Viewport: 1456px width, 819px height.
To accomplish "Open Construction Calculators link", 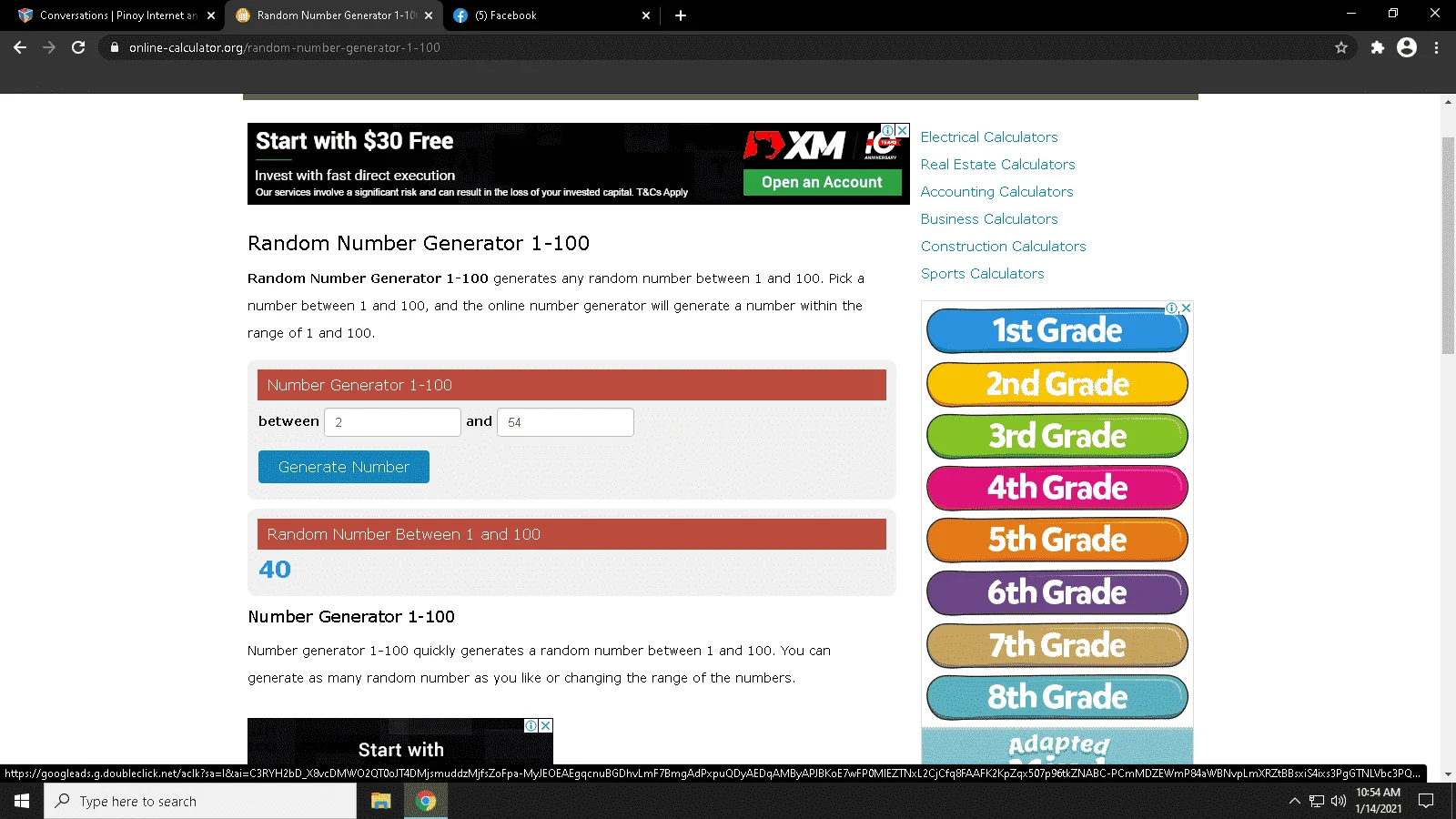I will [1003, 247].
